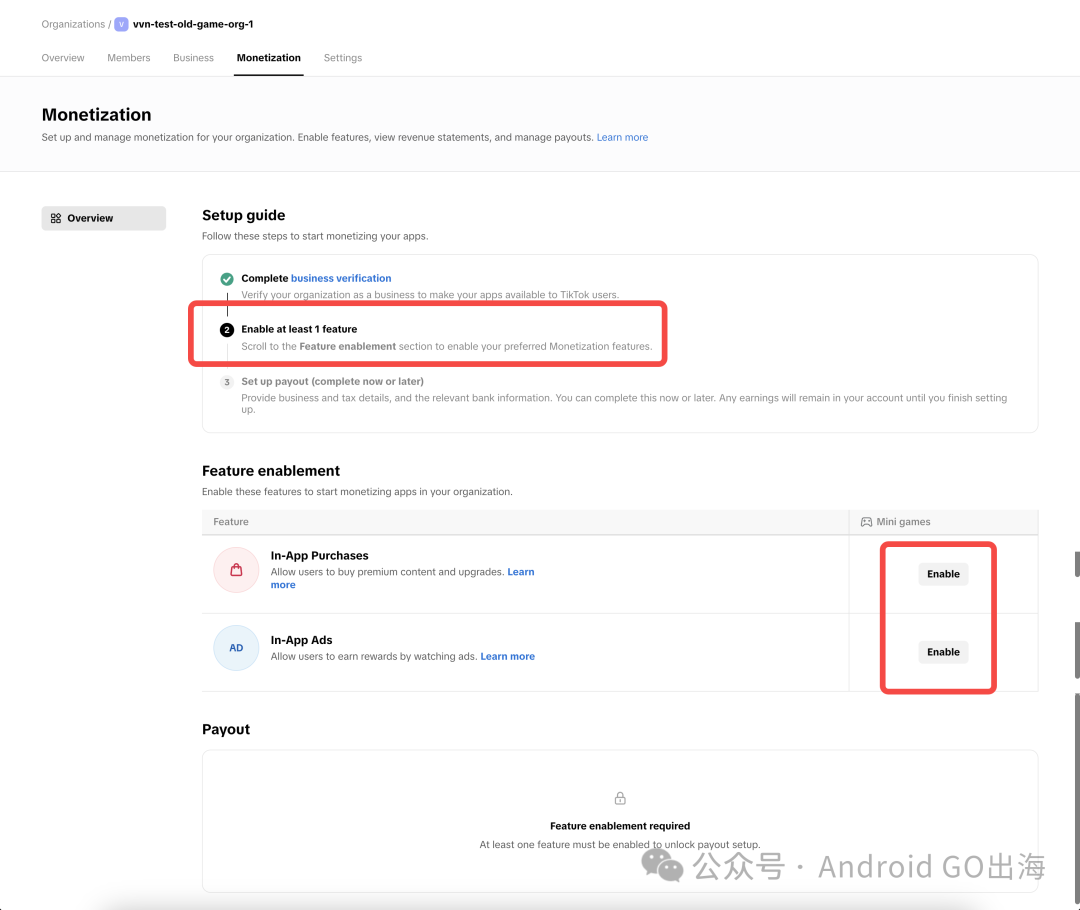Open Learn more link for In-App Purchases
Image resolution: width=1080 pixels, height=910 pixels.
[x=521, y=572]
